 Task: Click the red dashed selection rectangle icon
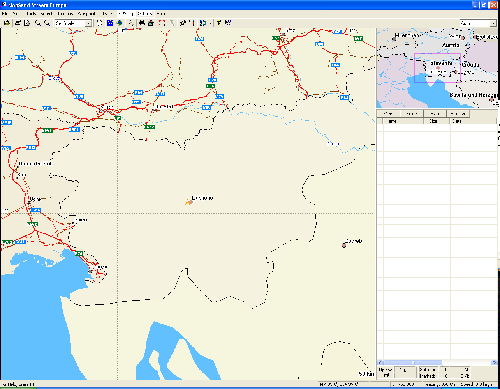pos(162,23)
